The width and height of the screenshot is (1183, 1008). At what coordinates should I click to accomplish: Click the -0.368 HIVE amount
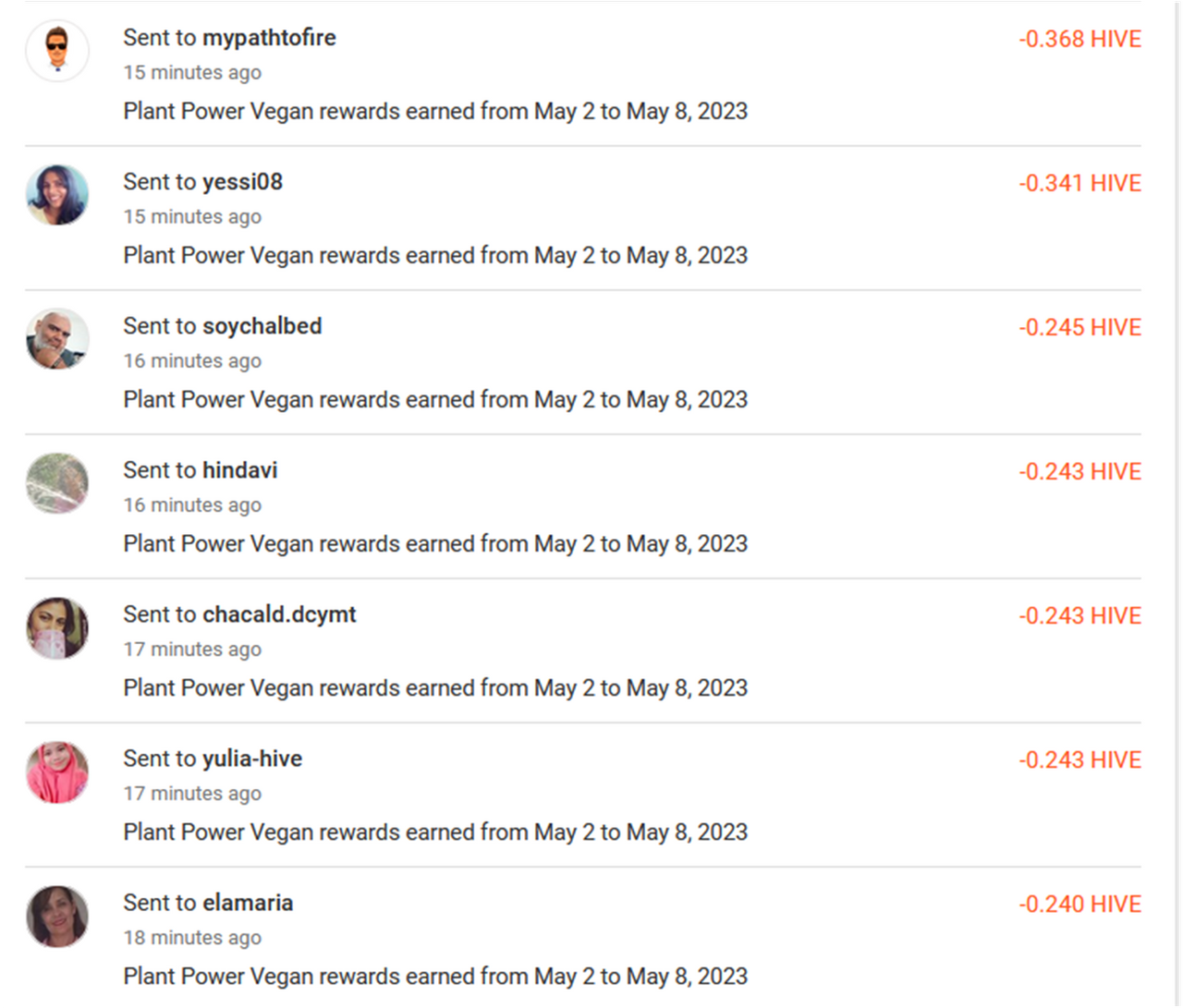click(1079, 39)
